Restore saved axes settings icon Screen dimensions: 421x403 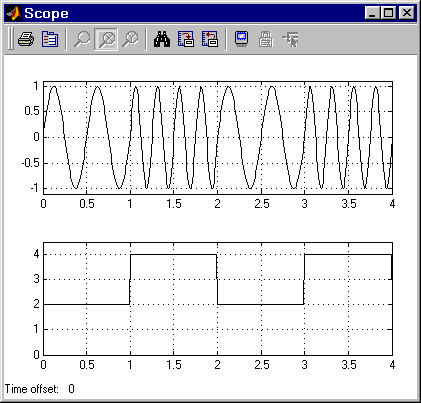click(210, 39)
